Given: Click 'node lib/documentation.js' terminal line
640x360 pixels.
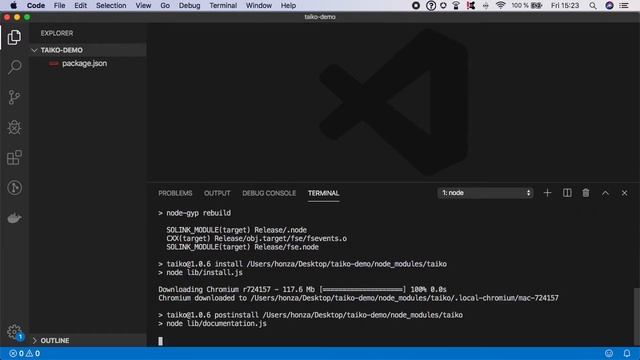Looking at the screenshot, I should (x=212, y=323).
